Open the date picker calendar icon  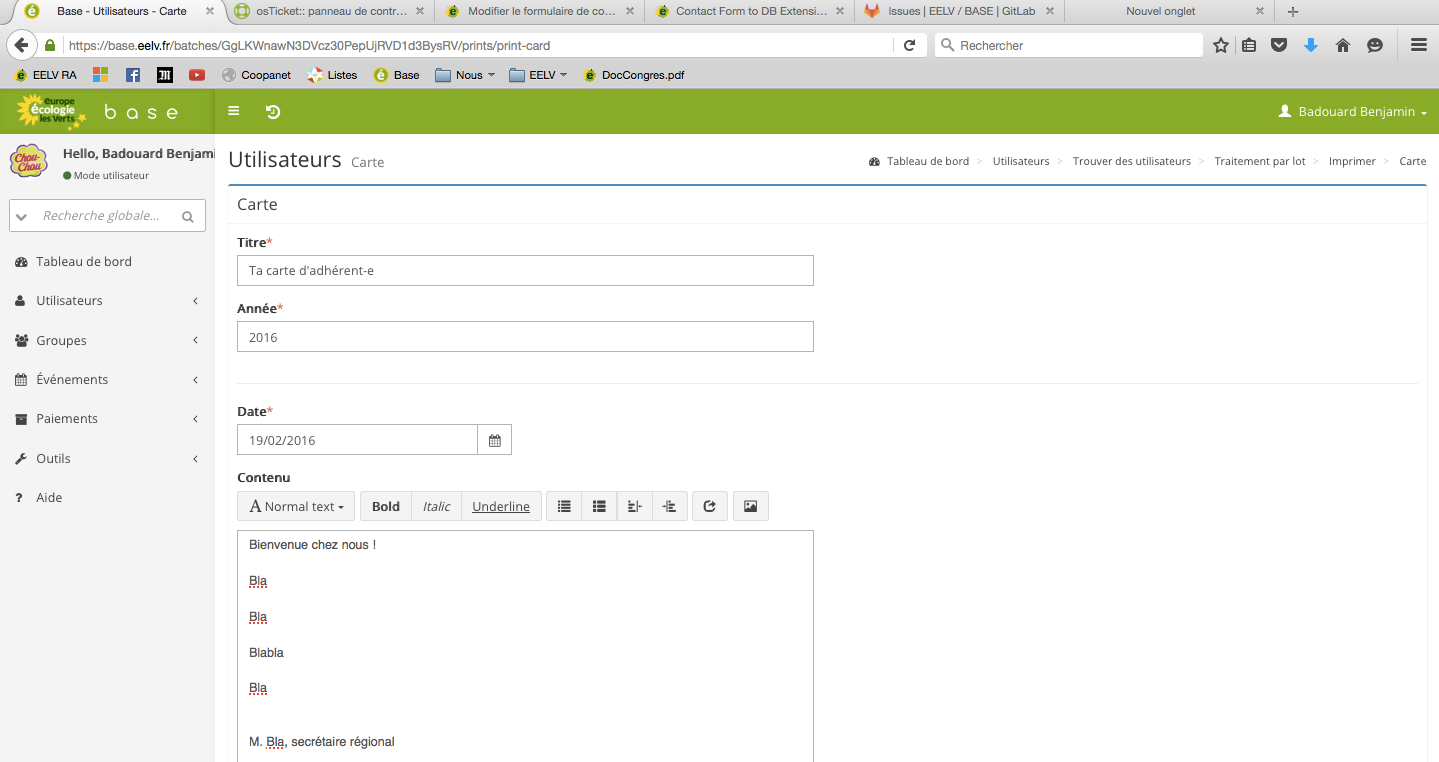click(495, 440)
